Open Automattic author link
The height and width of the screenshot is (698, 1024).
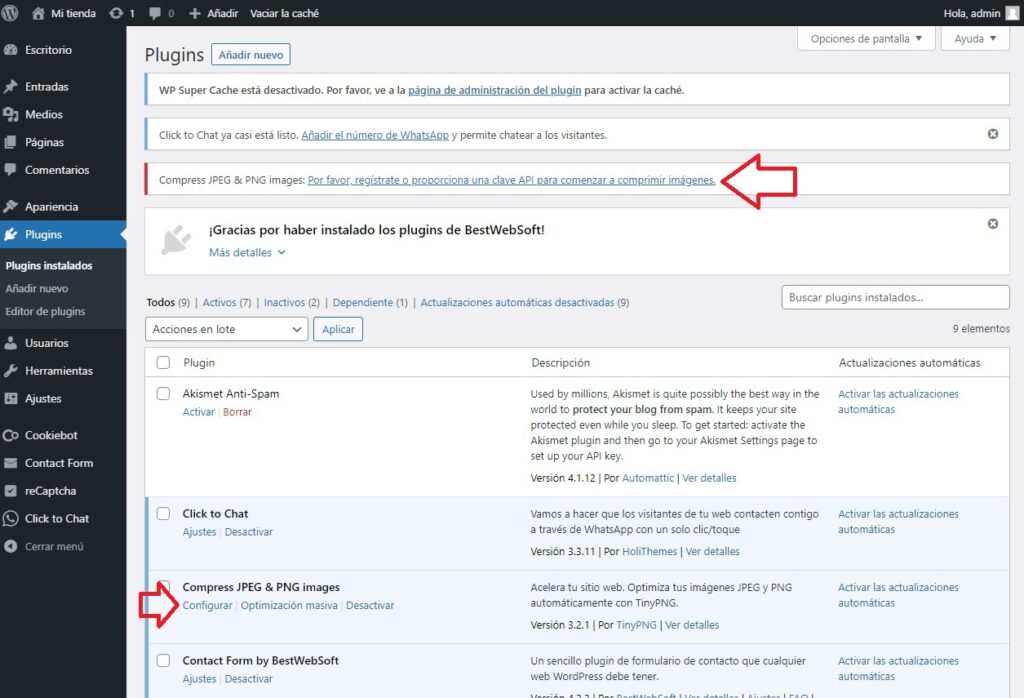point(648,478)
